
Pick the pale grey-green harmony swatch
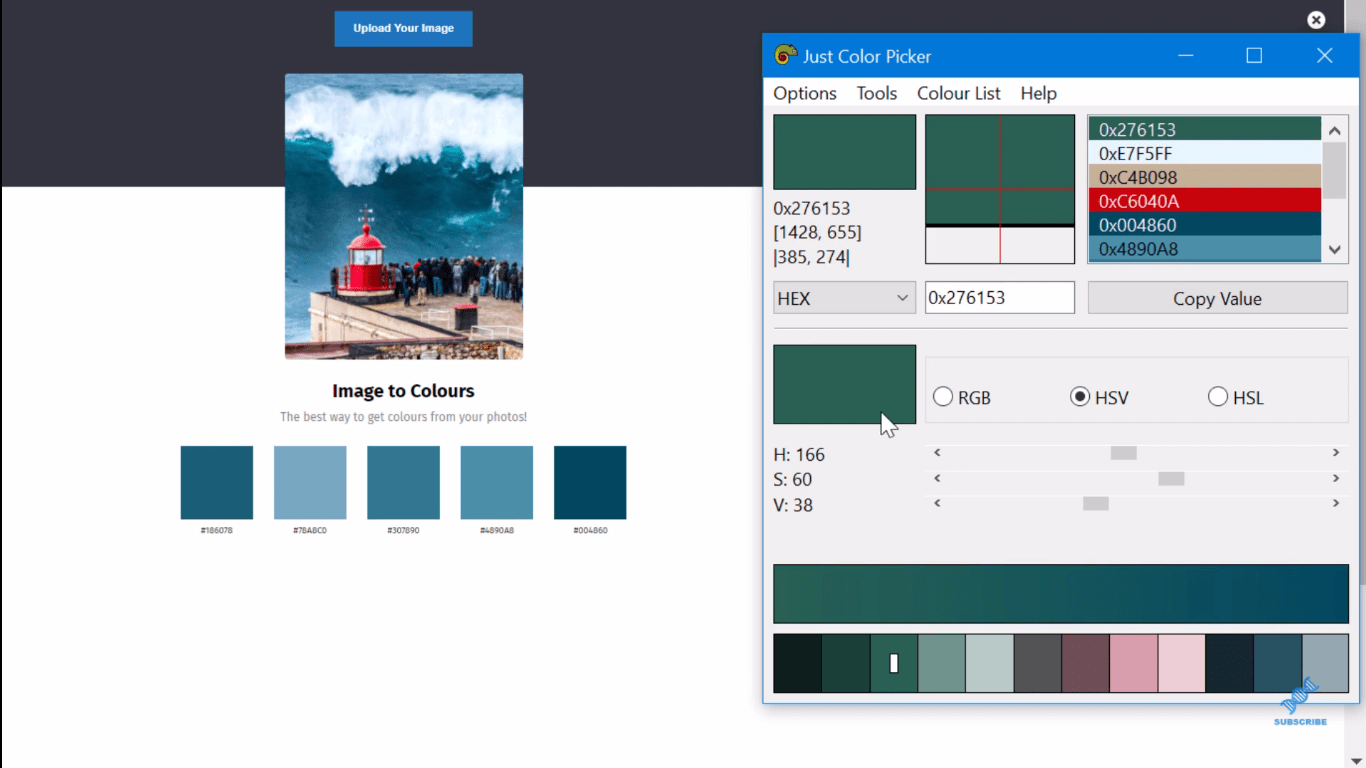point(990,663)
